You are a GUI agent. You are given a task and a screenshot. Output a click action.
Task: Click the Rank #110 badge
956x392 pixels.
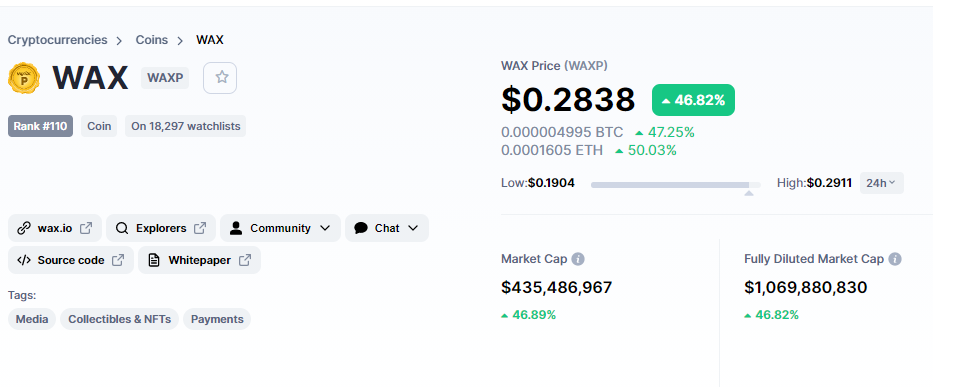(40, 126)
